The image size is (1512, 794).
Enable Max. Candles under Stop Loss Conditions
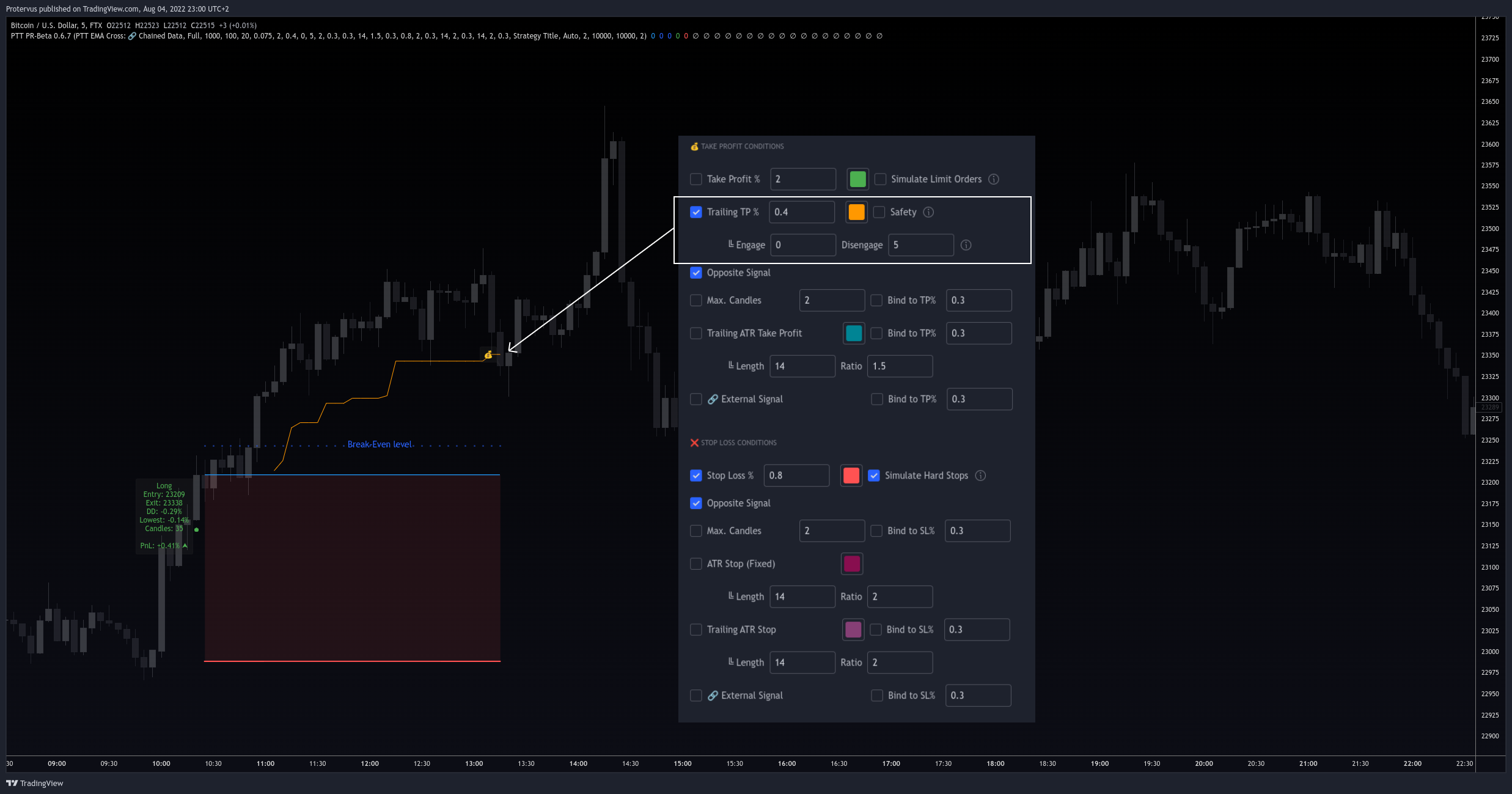tap(695, 531)
